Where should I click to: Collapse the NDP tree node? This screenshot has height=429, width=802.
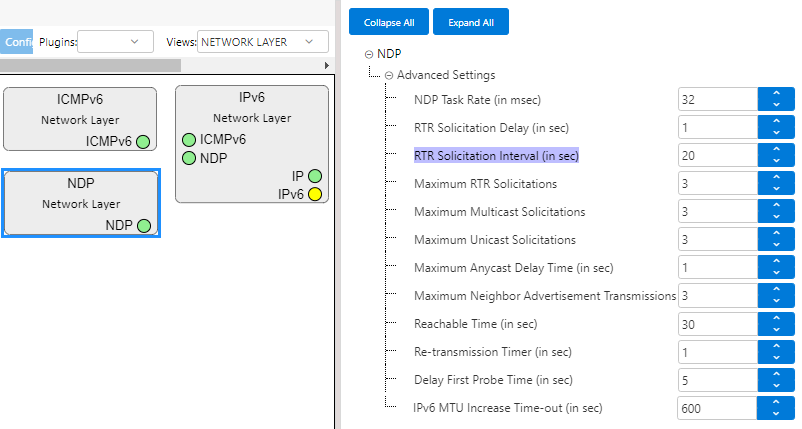tap(369, 54)
